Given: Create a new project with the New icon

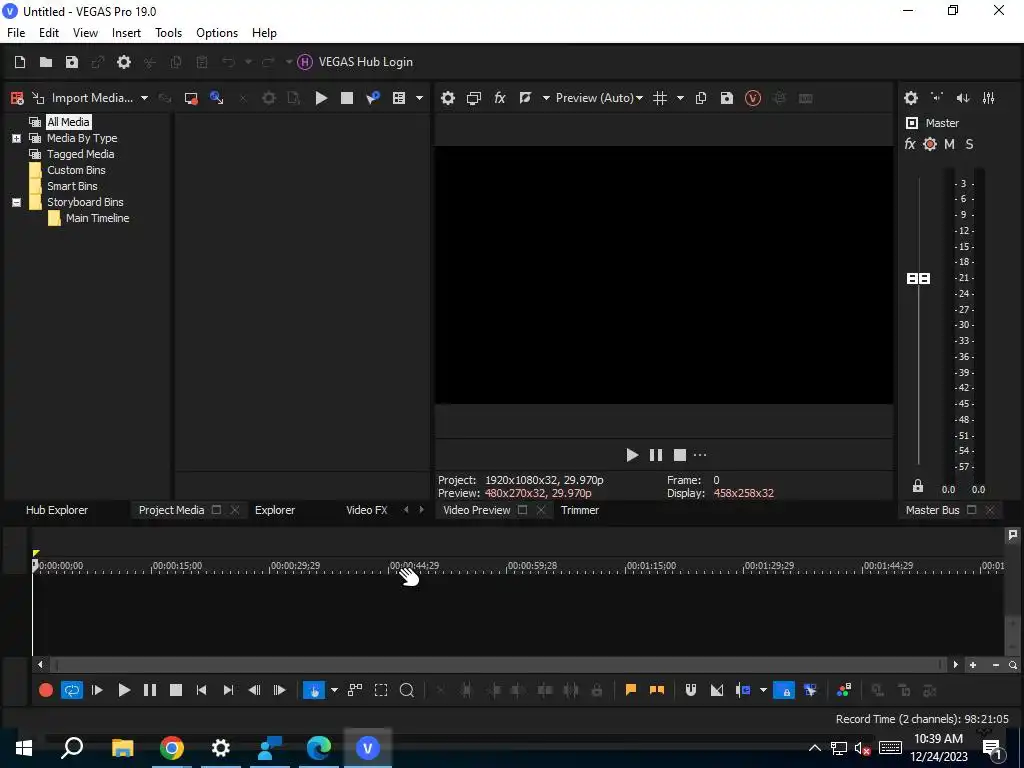Looking at the screenshot, I should [x=20, y=62].
